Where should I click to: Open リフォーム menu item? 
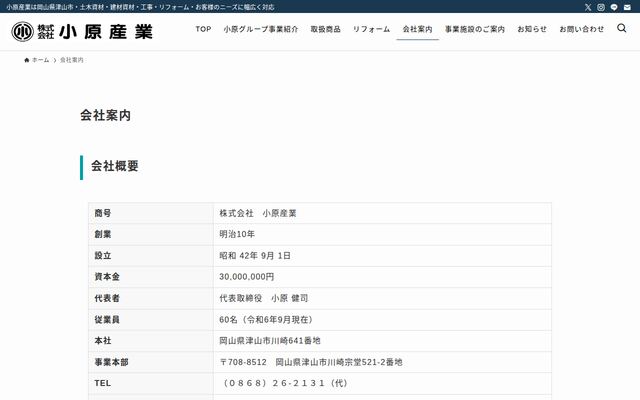coord(371,29)
